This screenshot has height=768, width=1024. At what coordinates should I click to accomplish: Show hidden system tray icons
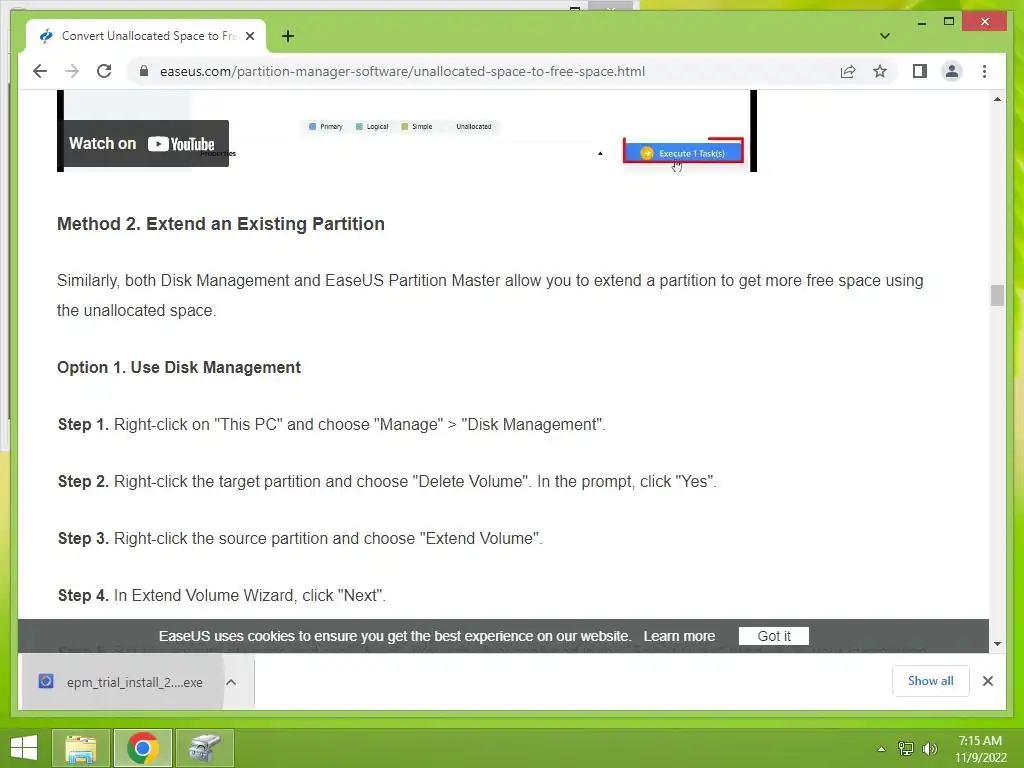point(881,749)
